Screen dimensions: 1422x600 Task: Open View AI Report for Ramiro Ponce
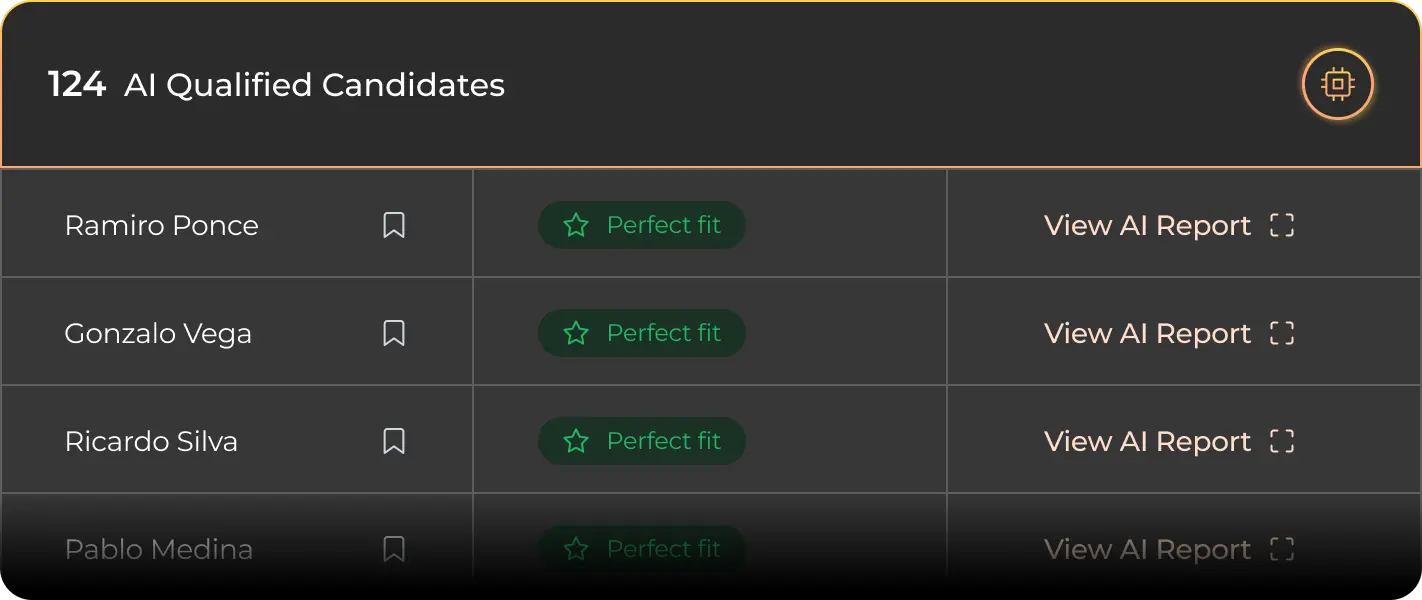coord(1147,226)
